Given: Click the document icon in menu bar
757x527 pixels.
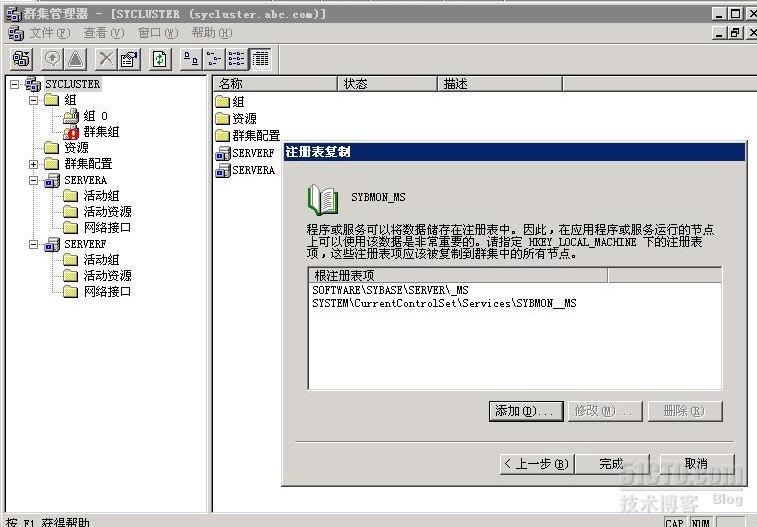Looking at the screenshot, I should (16, 33).
